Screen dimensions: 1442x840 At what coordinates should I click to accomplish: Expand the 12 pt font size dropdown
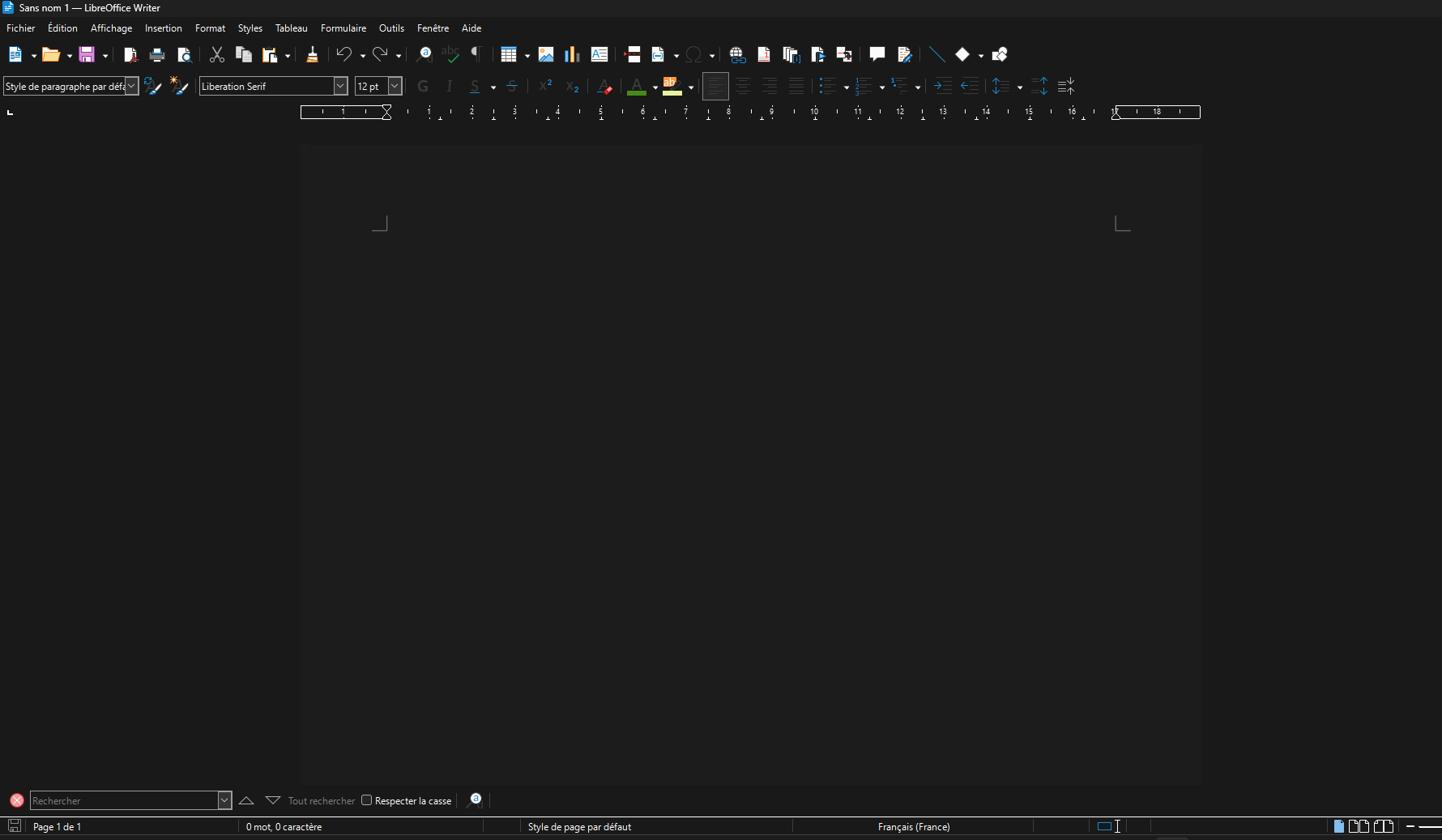click(395, 86)
